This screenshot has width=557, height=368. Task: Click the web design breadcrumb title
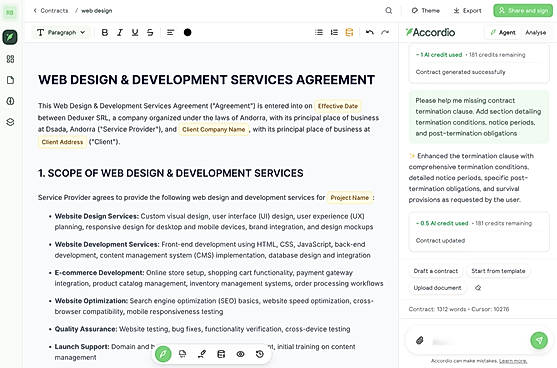tap(97, 11)
